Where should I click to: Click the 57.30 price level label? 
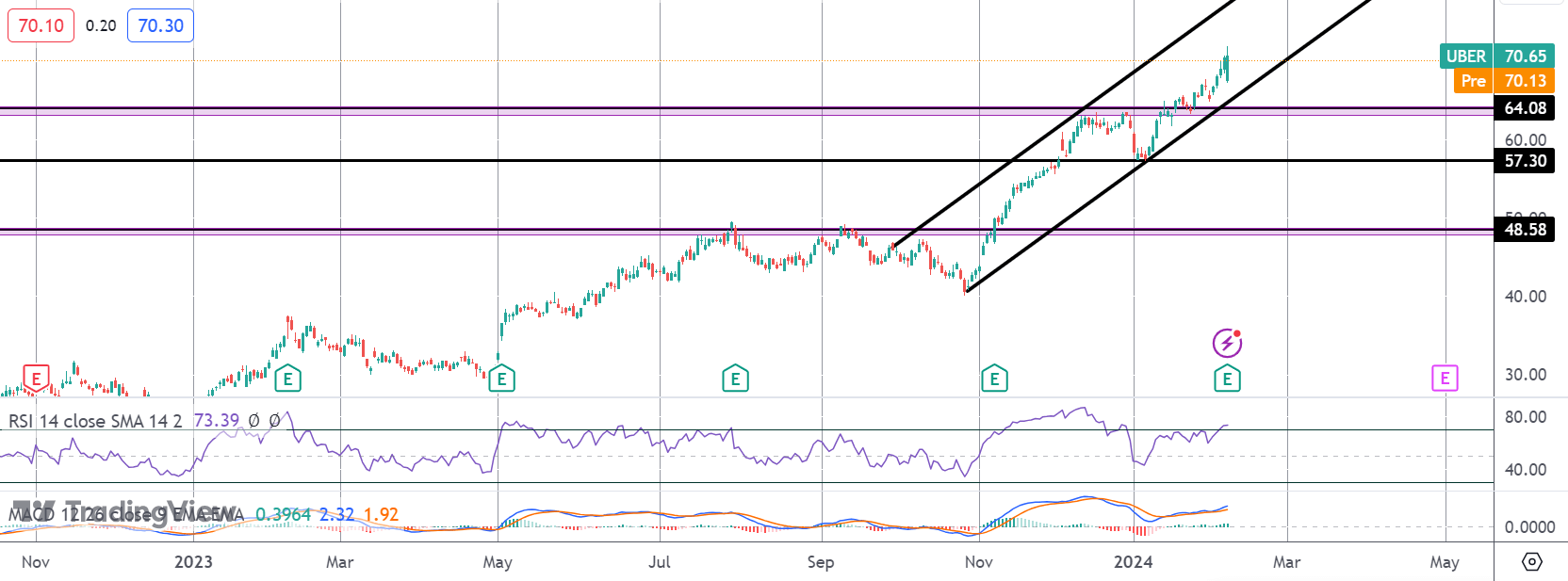tap(1525, 161)
